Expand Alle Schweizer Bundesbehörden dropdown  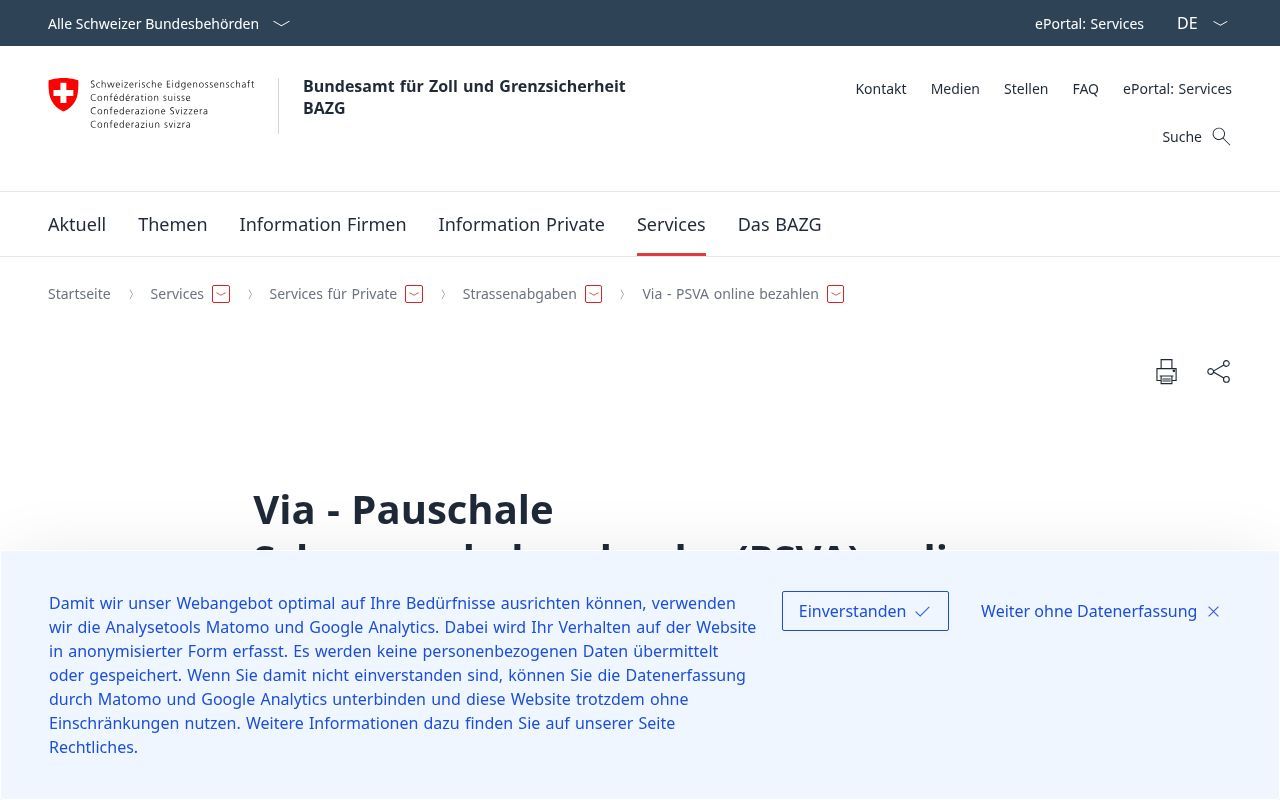[x=169, y=23]
